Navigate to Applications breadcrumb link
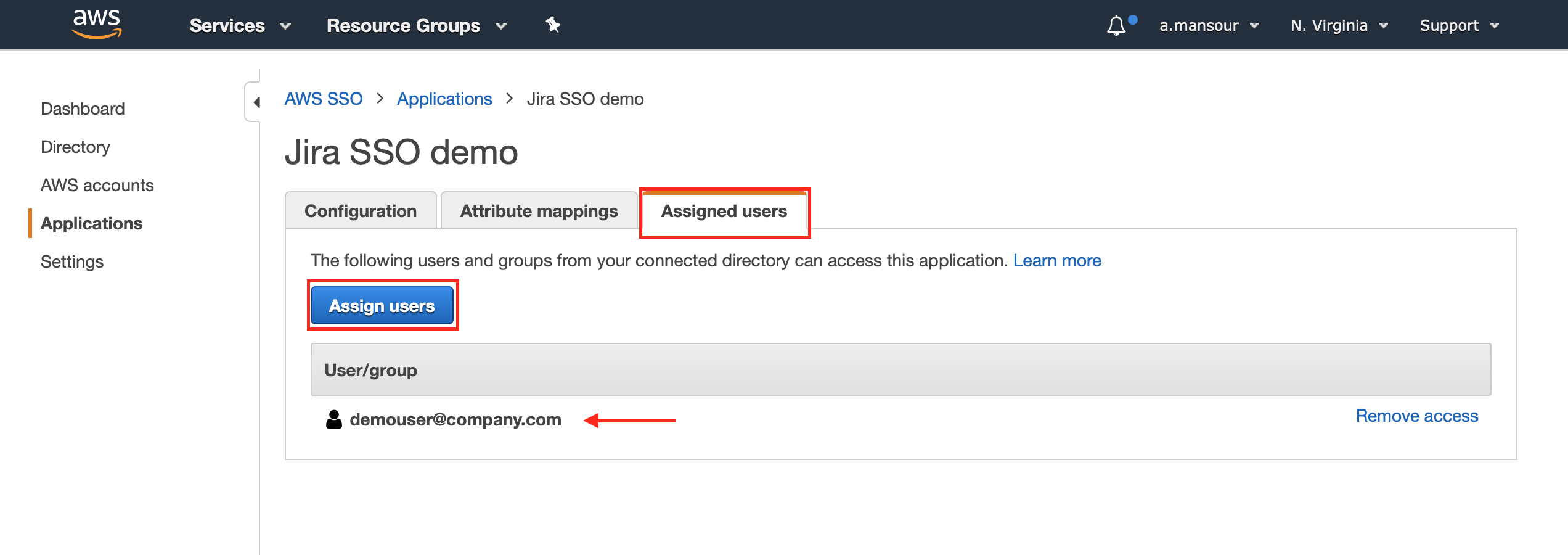This screenshot has width=1568, height=555. pos(444,99)
